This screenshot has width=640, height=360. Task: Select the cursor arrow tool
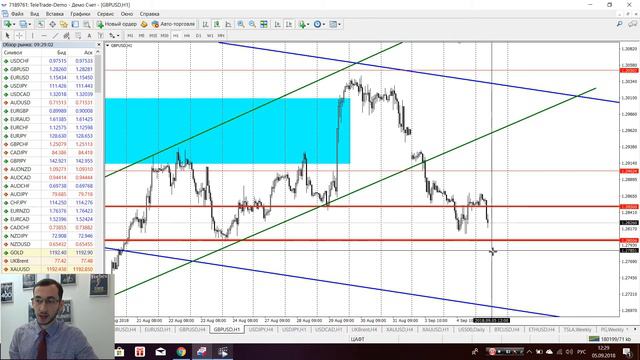click(x=7, y=36)
